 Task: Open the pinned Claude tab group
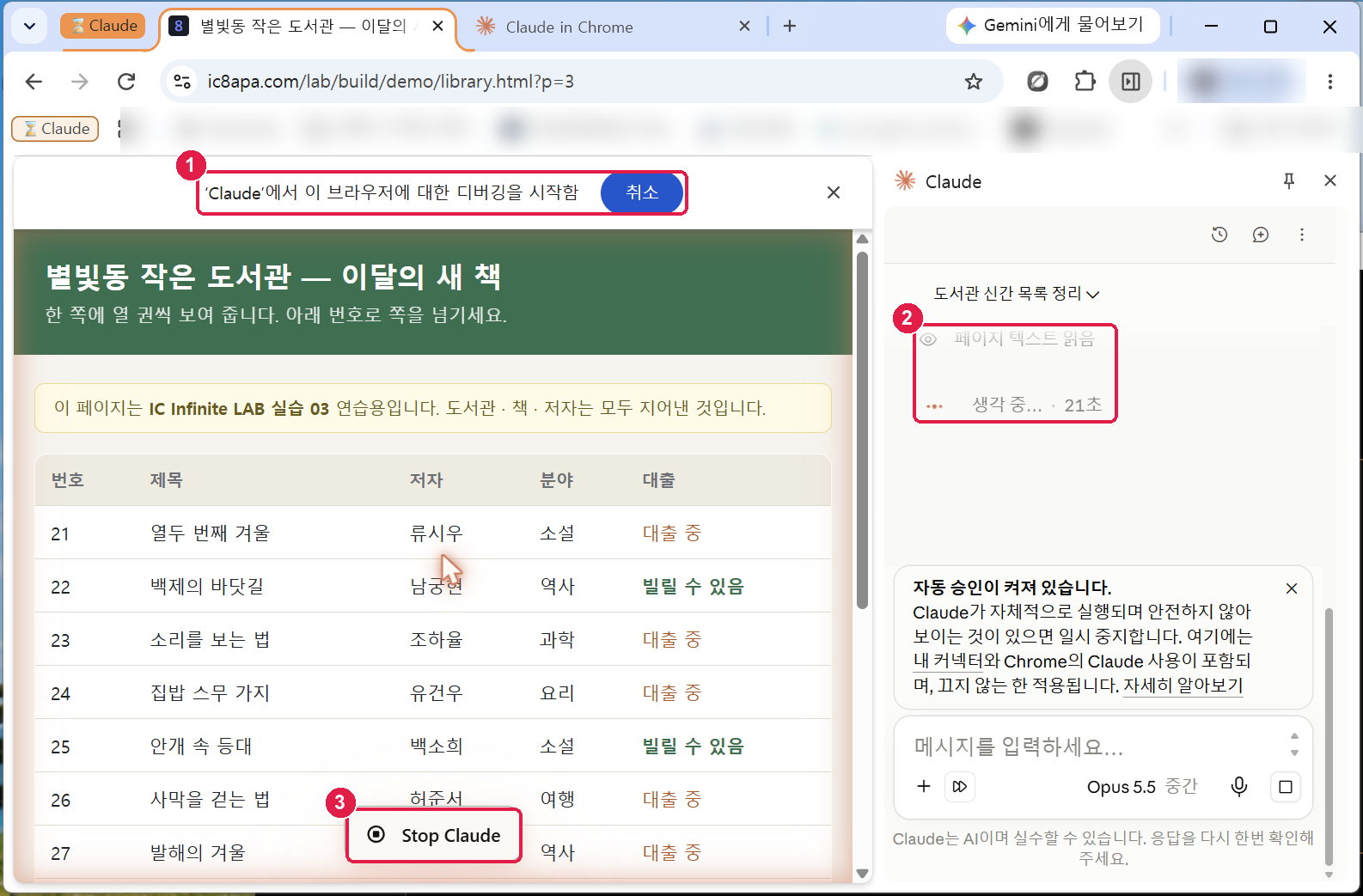(x=103, y=26)
